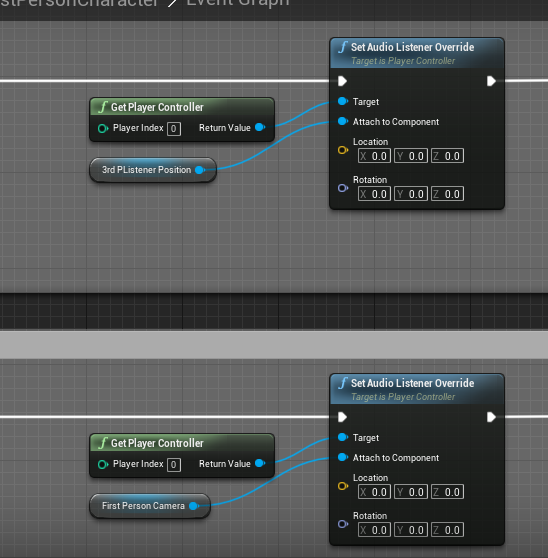
Task: Select the lower Get Player Controller node title
Action: click(x=157, y=443)
